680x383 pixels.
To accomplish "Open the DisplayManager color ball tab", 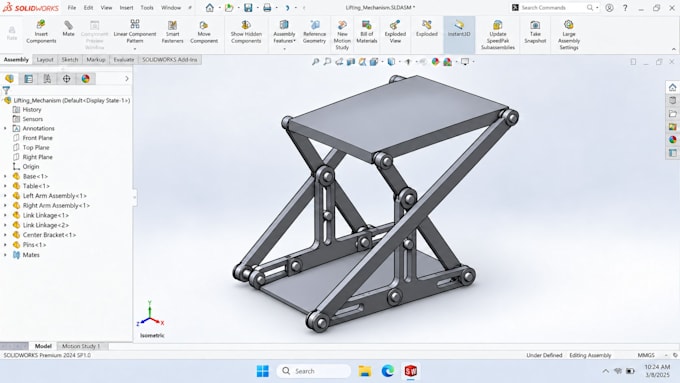I will click(x=85, y=79).
